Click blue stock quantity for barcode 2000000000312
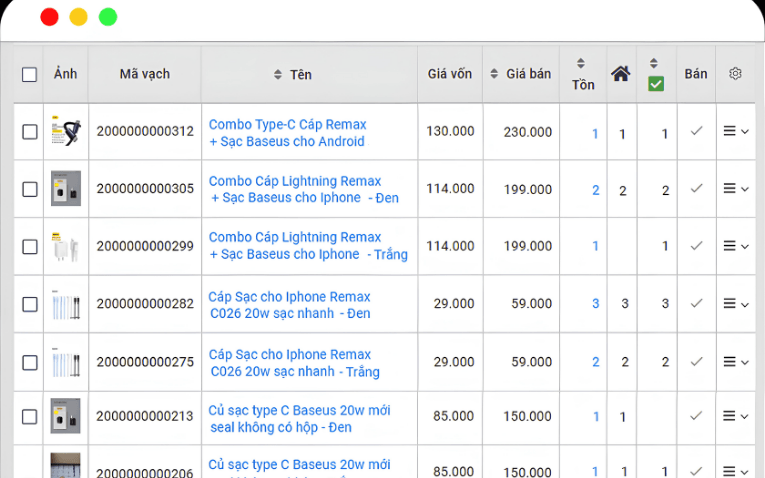 point(595,134)
